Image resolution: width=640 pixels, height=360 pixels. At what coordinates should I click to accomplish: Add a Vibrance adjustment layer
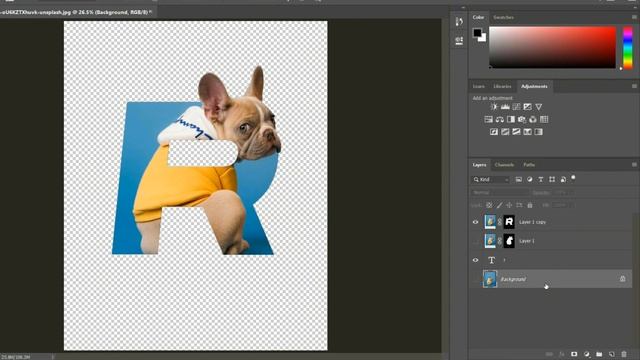point(539,107)
